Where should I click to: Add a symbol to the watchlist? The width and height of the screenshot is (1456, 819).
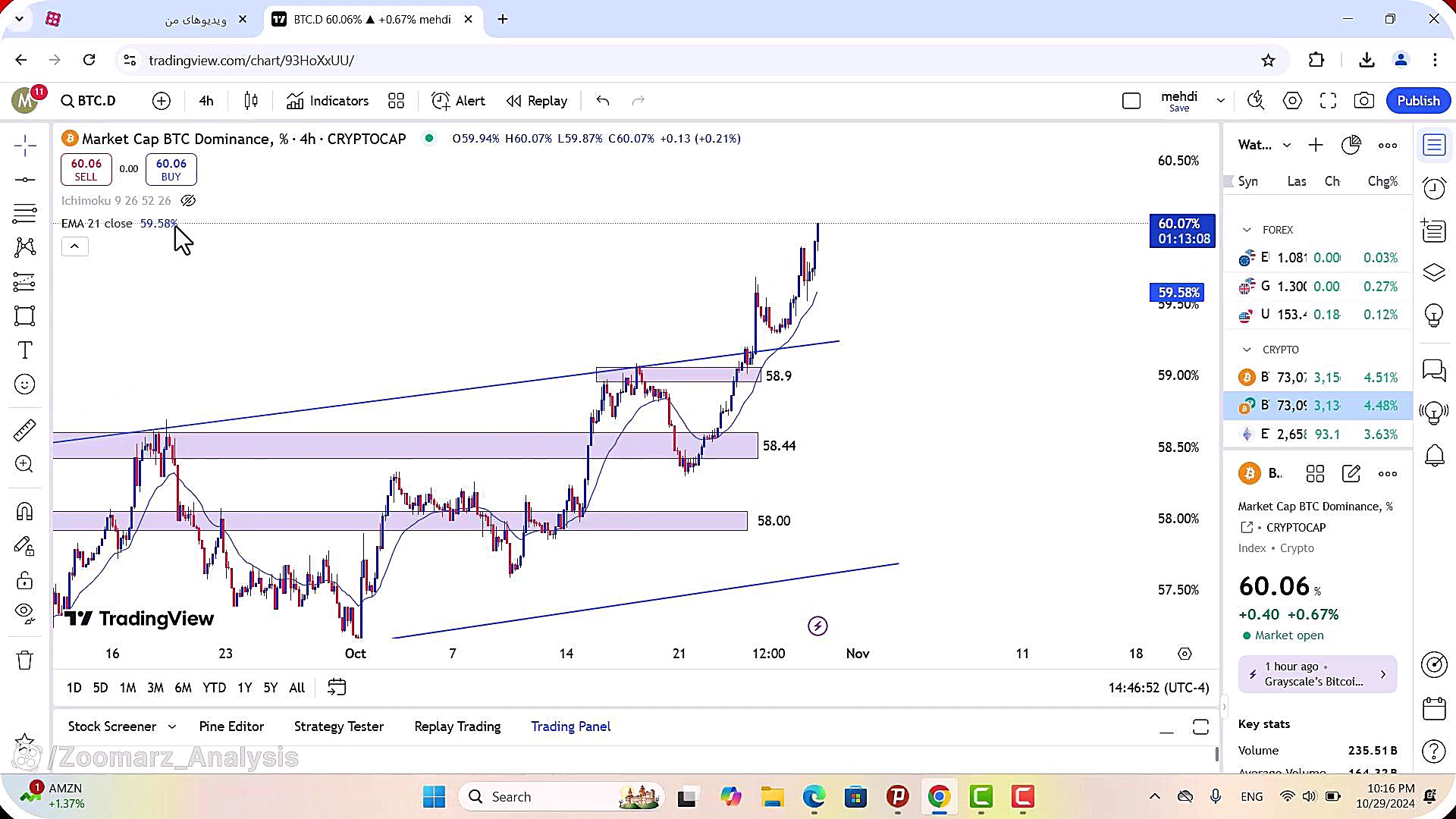point(1316,145)
